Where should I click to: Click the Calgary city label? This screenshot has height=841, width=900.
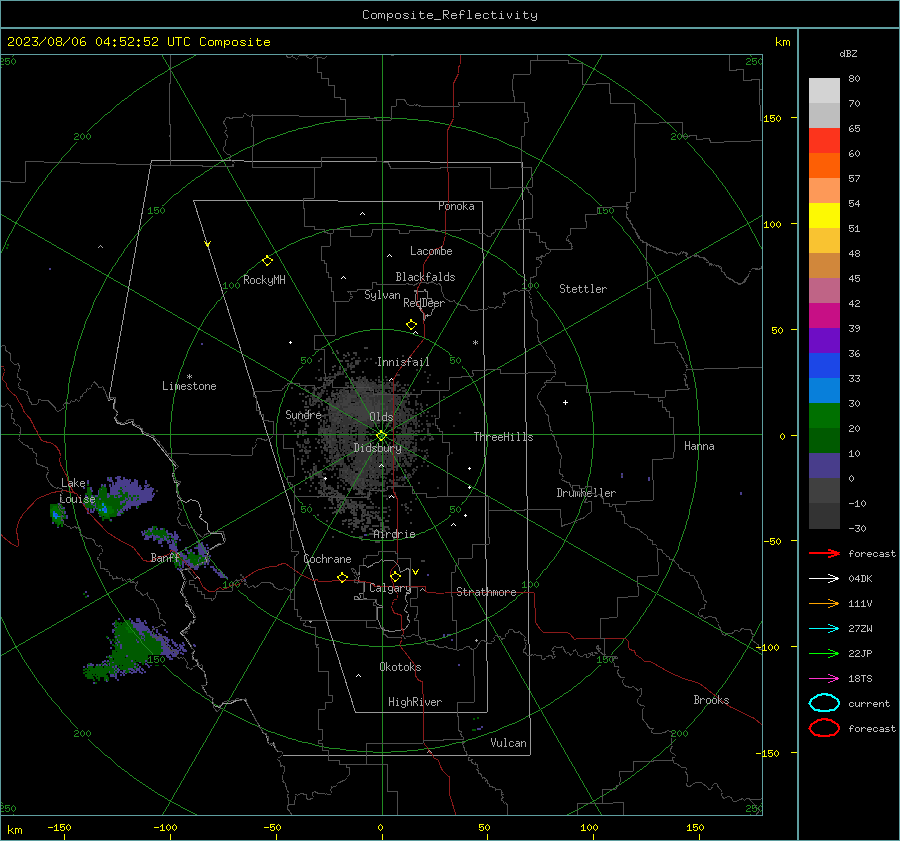390,588
